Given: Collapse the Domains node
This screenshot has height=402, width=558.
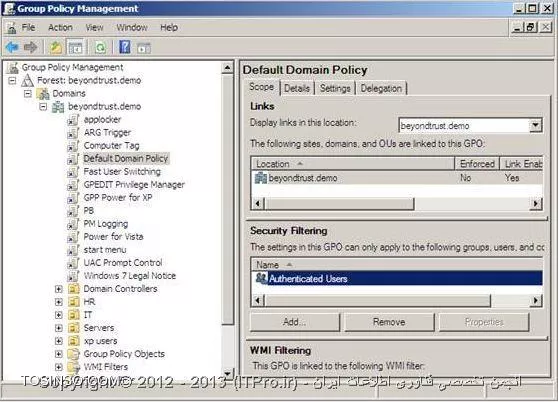Looking at the screenshot, I should click(x=28, y=94).
